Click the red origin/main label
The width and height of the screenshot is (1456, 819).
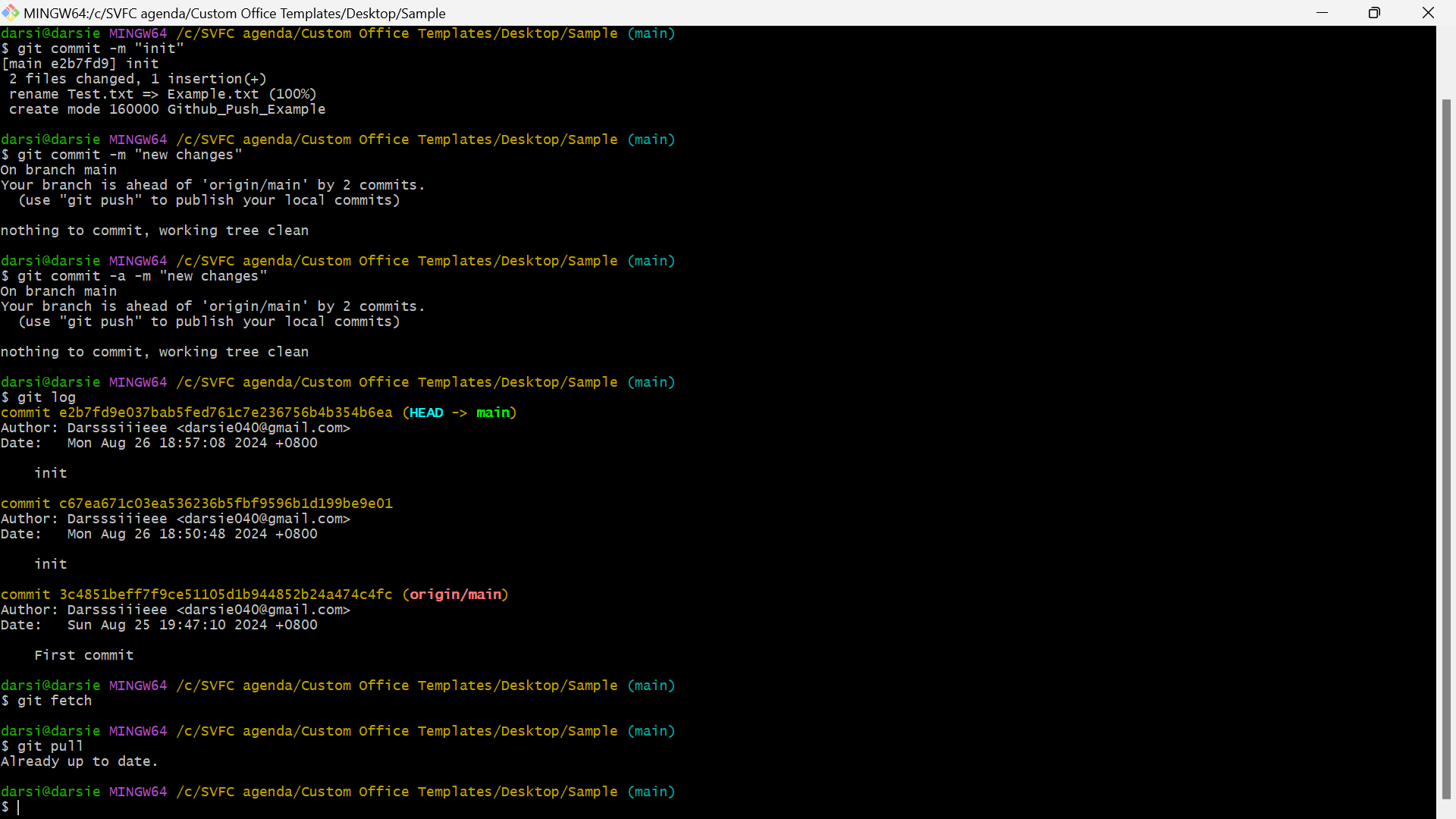(x=456, y=595)
